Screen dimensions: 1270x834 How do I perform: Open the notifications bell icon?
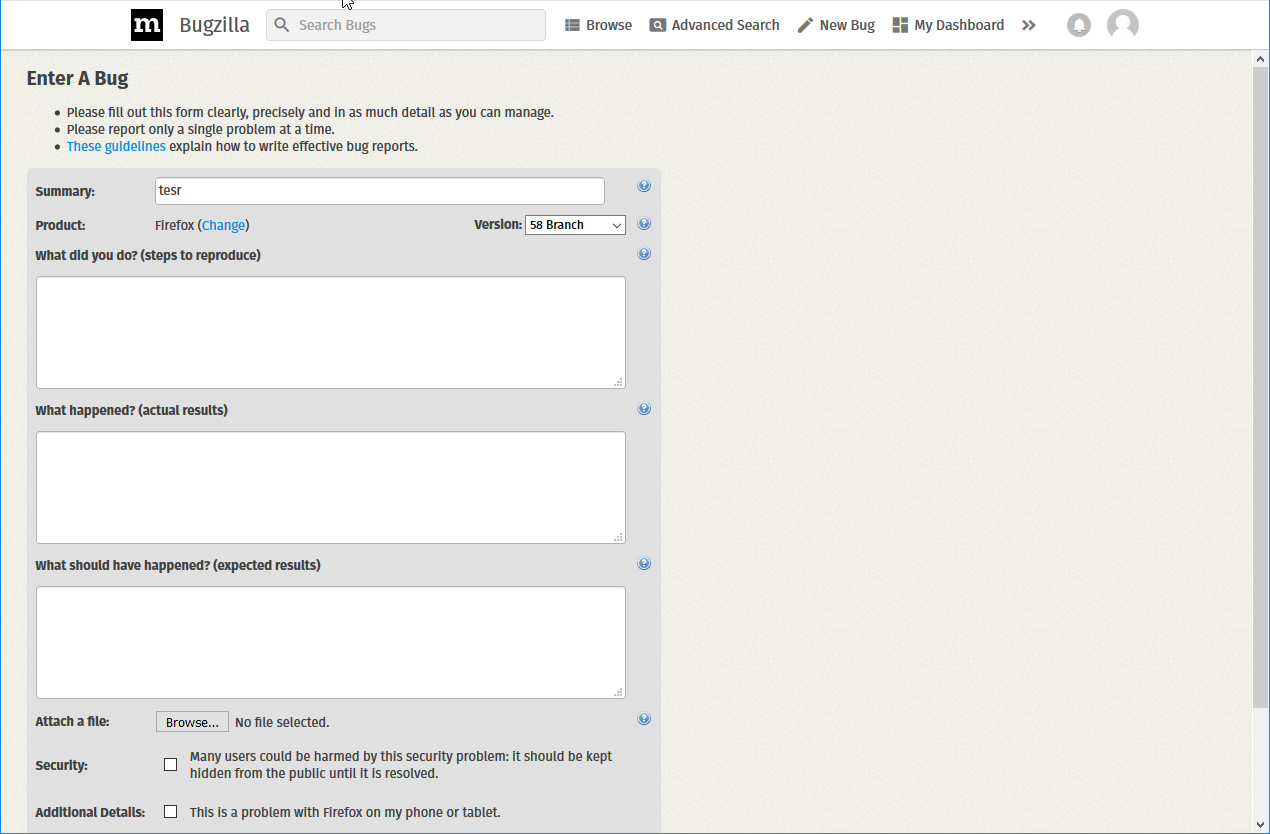click(x=1079, y=25)
